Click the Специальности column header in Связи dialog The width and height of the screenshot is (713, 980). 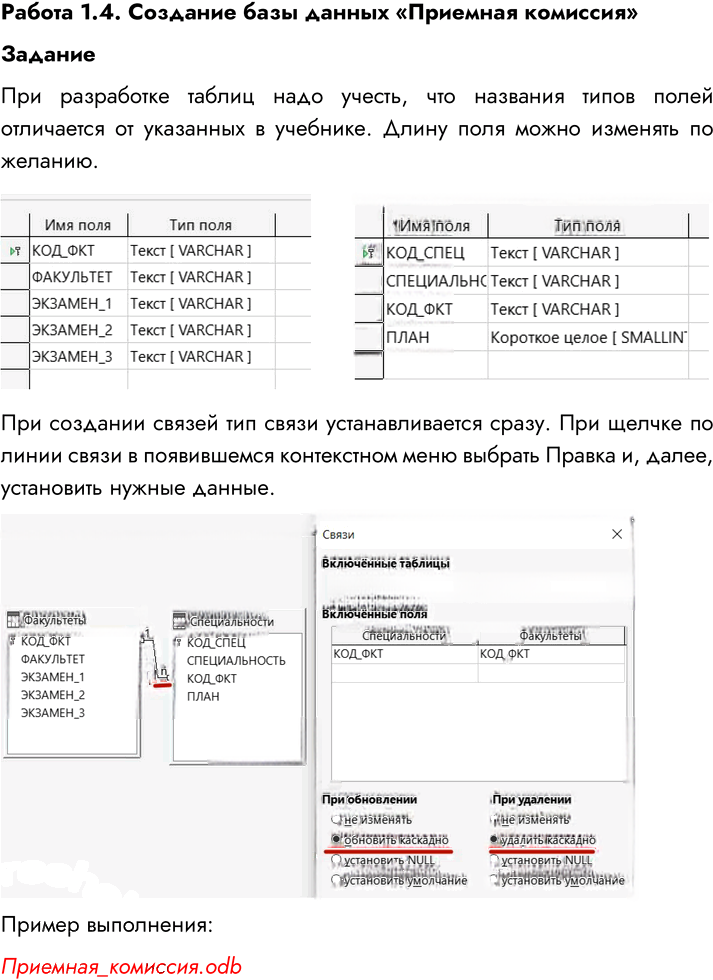pyautogui.click(x=404, y=636)
